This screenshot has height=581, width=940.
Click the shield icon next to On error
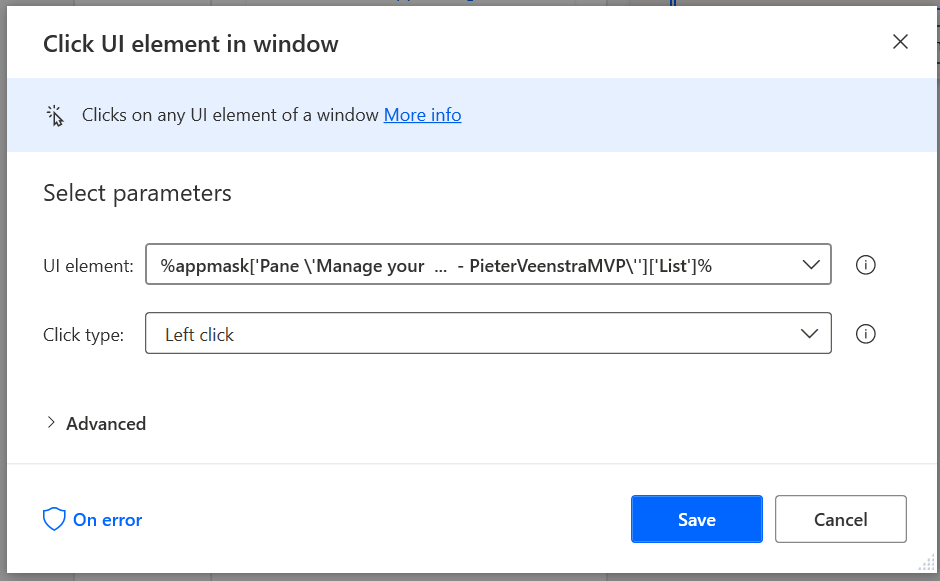pos(54,519)
